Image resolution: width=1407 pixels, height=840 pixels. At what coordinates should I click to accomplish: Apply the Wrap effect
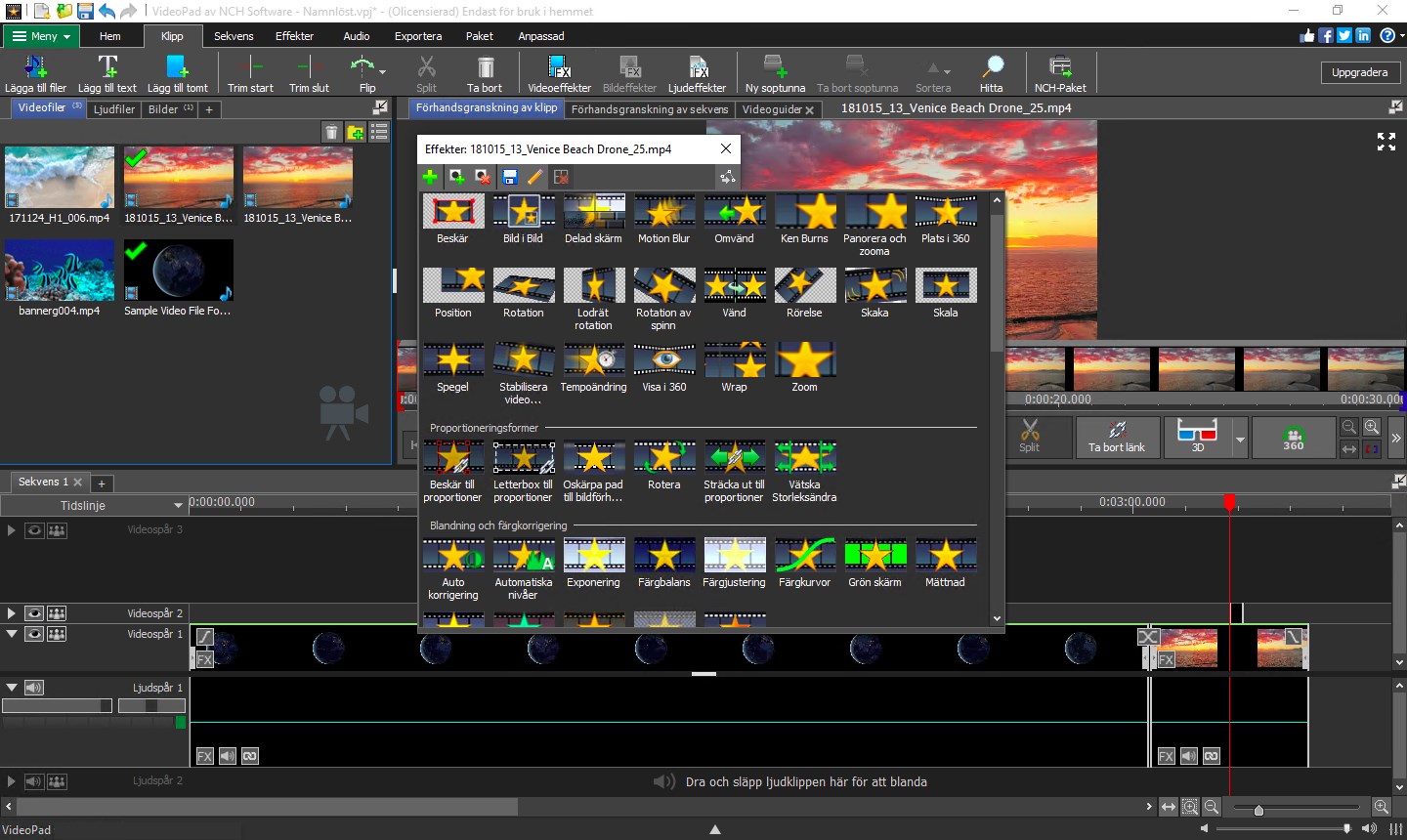pos(734,367)
